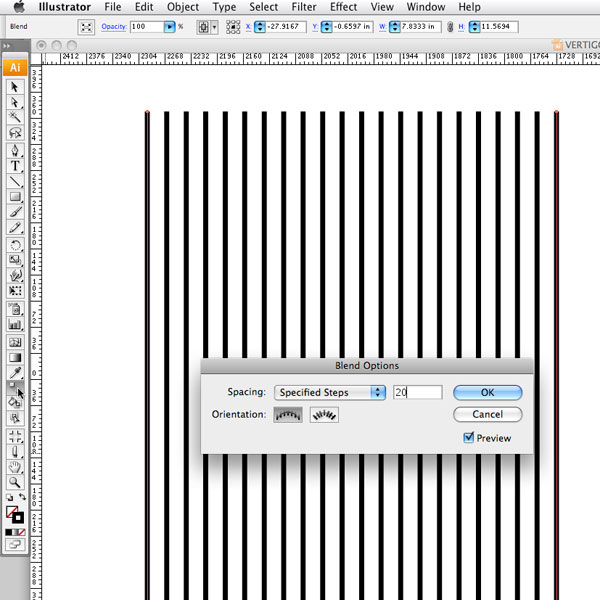The image size is (600, 600).
Task: Expand the Opacity value dropdown
Action: [171, 25]
